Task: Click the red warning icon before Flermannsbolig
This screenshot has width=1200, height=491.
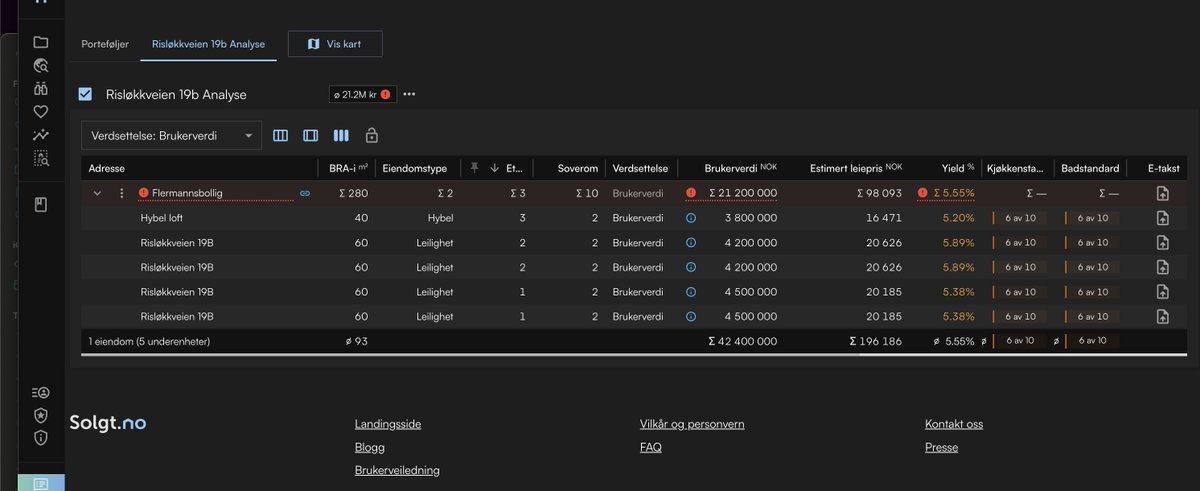Action: (x=144, y=193)
